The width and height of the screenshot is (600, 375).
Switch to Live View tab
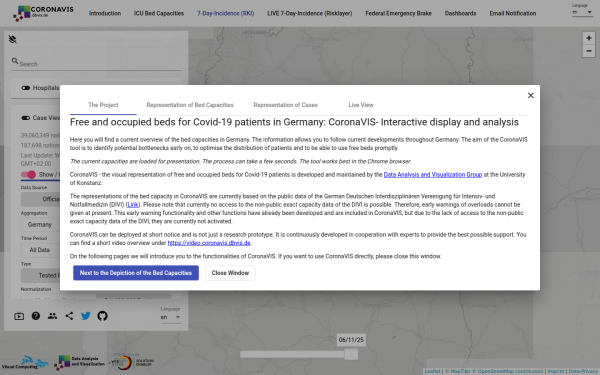coord(361,105)
